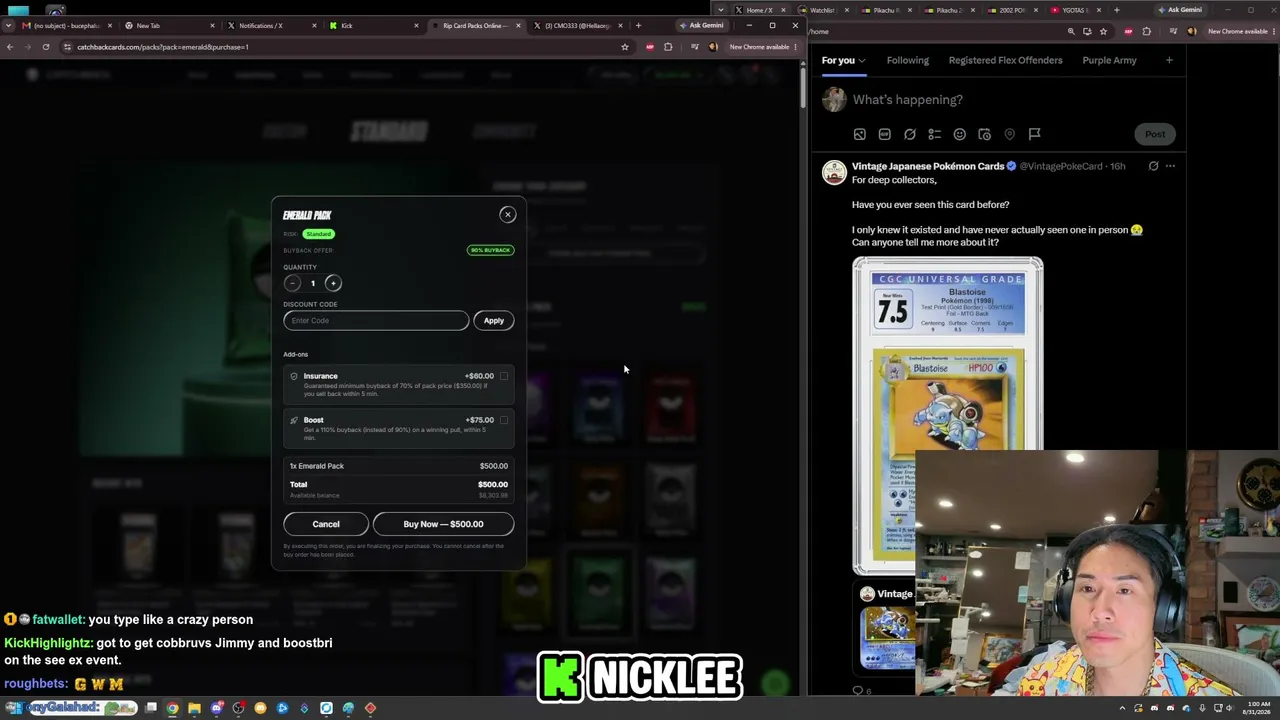Show hidden system tray icons
The height and width of the screenshot is (720, 1280).
(1122, 708)
